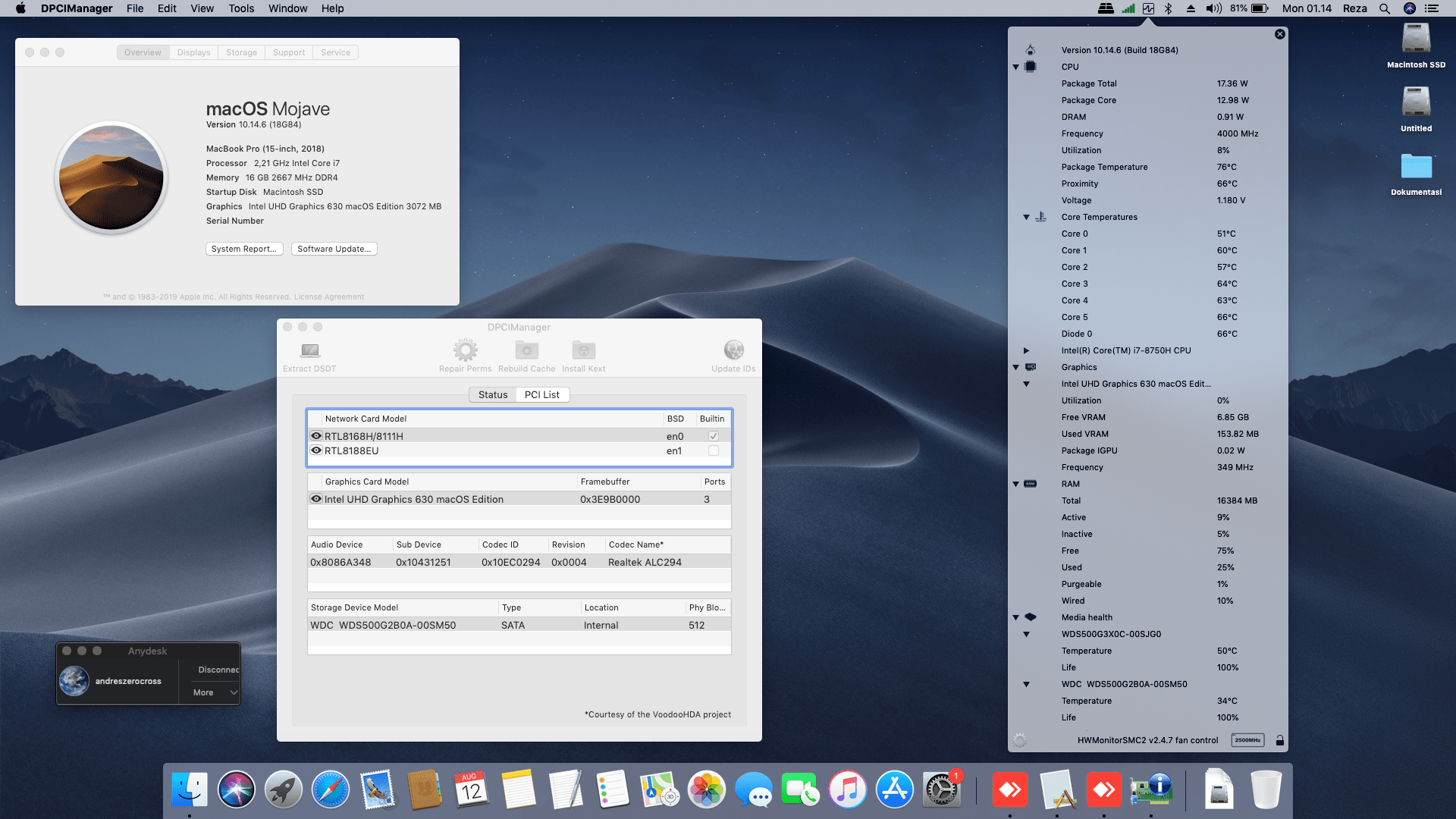Enable Builtin checkbox for RTL8188EU
This screenshot has height=819, width=1456.
click(x=713, y=450)
